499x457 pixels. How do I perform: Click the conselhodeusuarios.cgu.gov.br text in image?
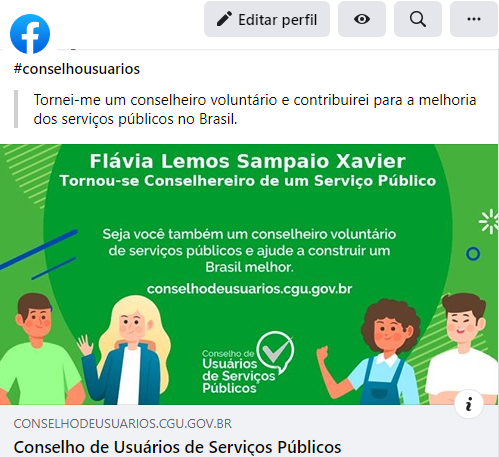pos(249,289)
